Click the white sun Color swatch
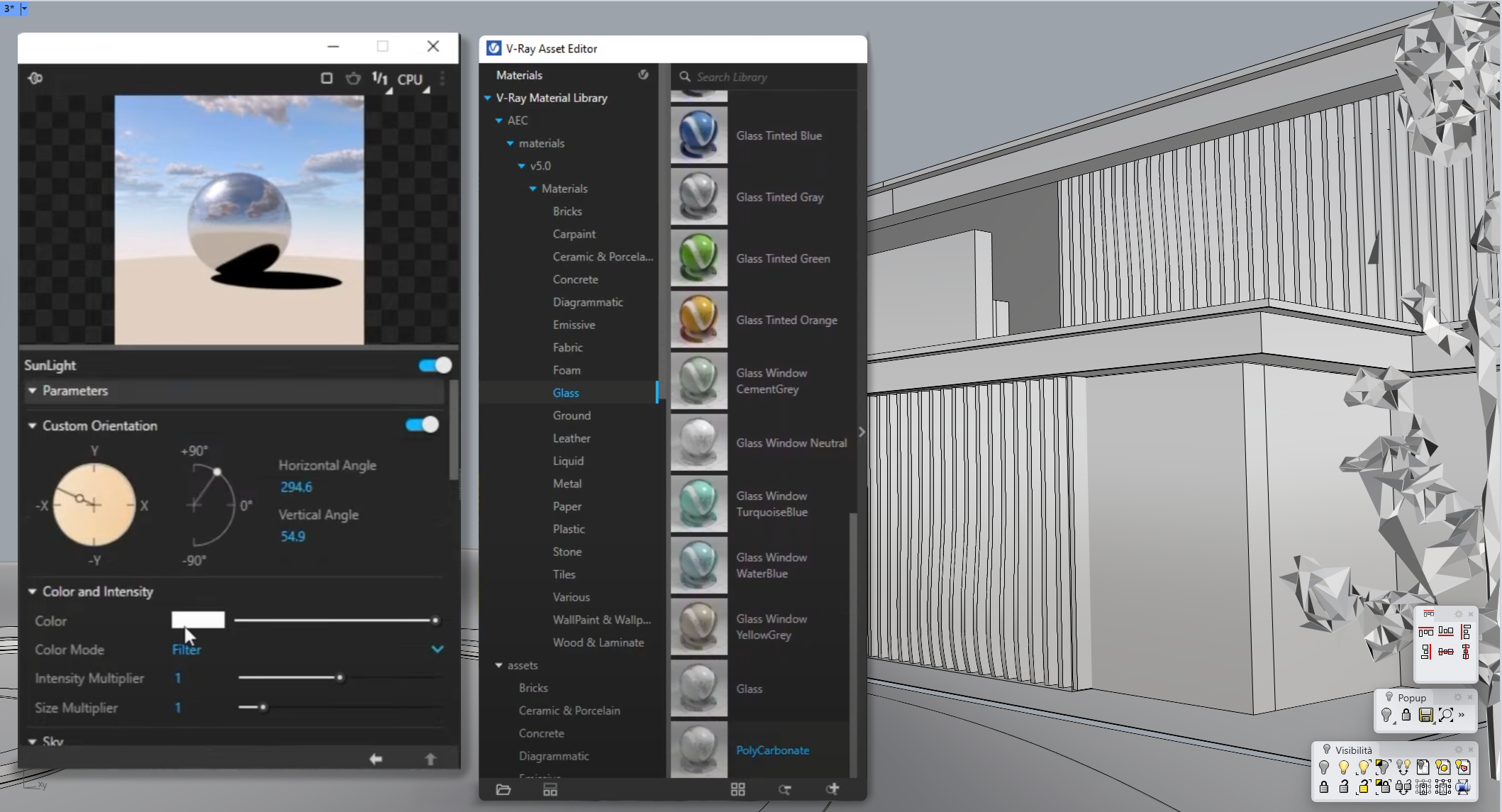 [198, 620]
